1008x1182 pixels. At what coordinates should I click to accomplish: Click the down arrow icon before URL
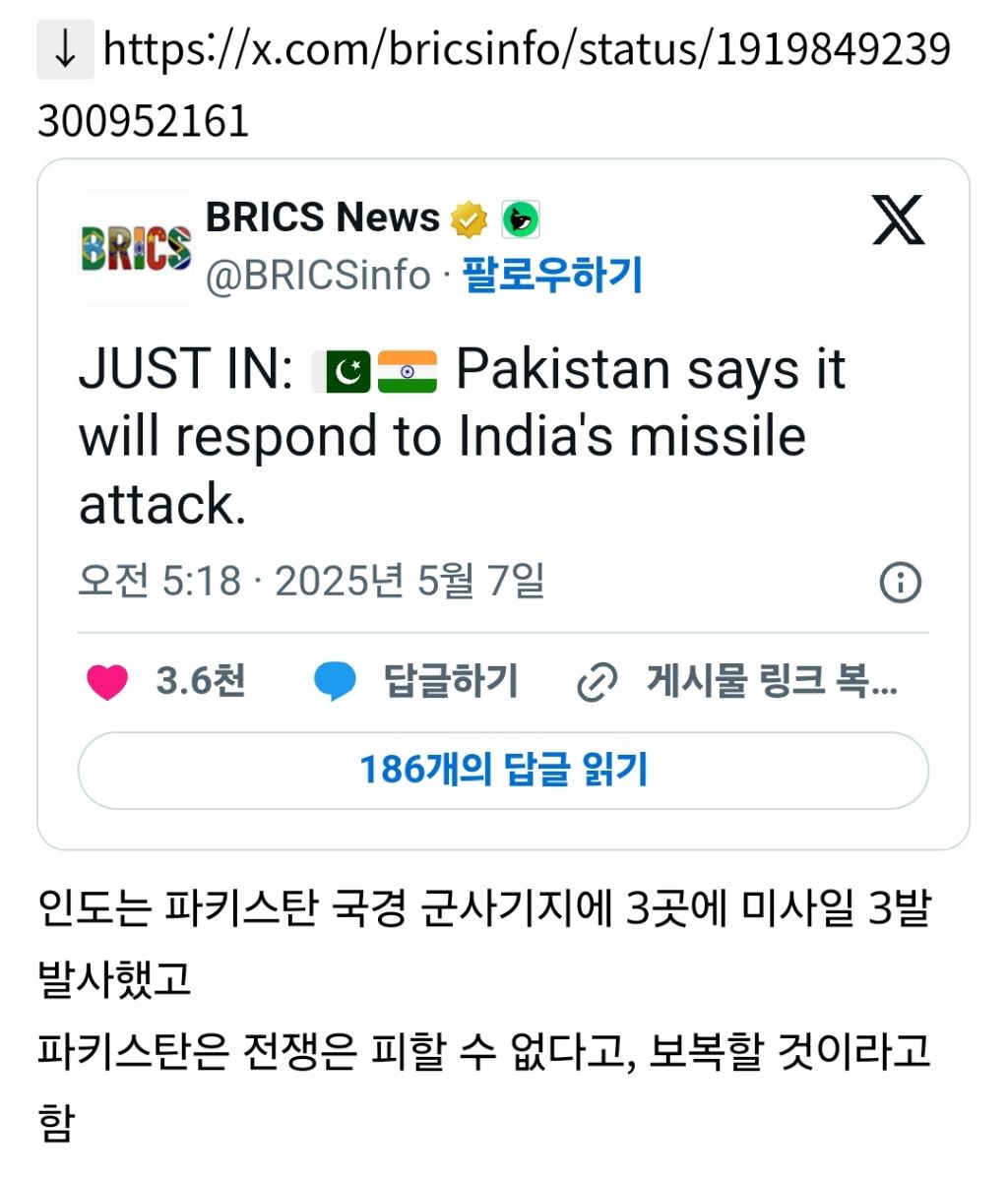[65, 49]
